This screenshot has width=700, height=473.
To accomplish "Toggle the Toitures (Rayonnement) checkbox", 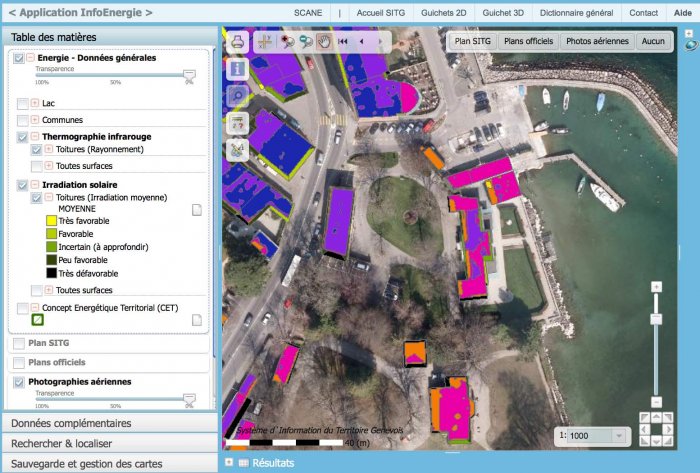I will tap(36, 149).
